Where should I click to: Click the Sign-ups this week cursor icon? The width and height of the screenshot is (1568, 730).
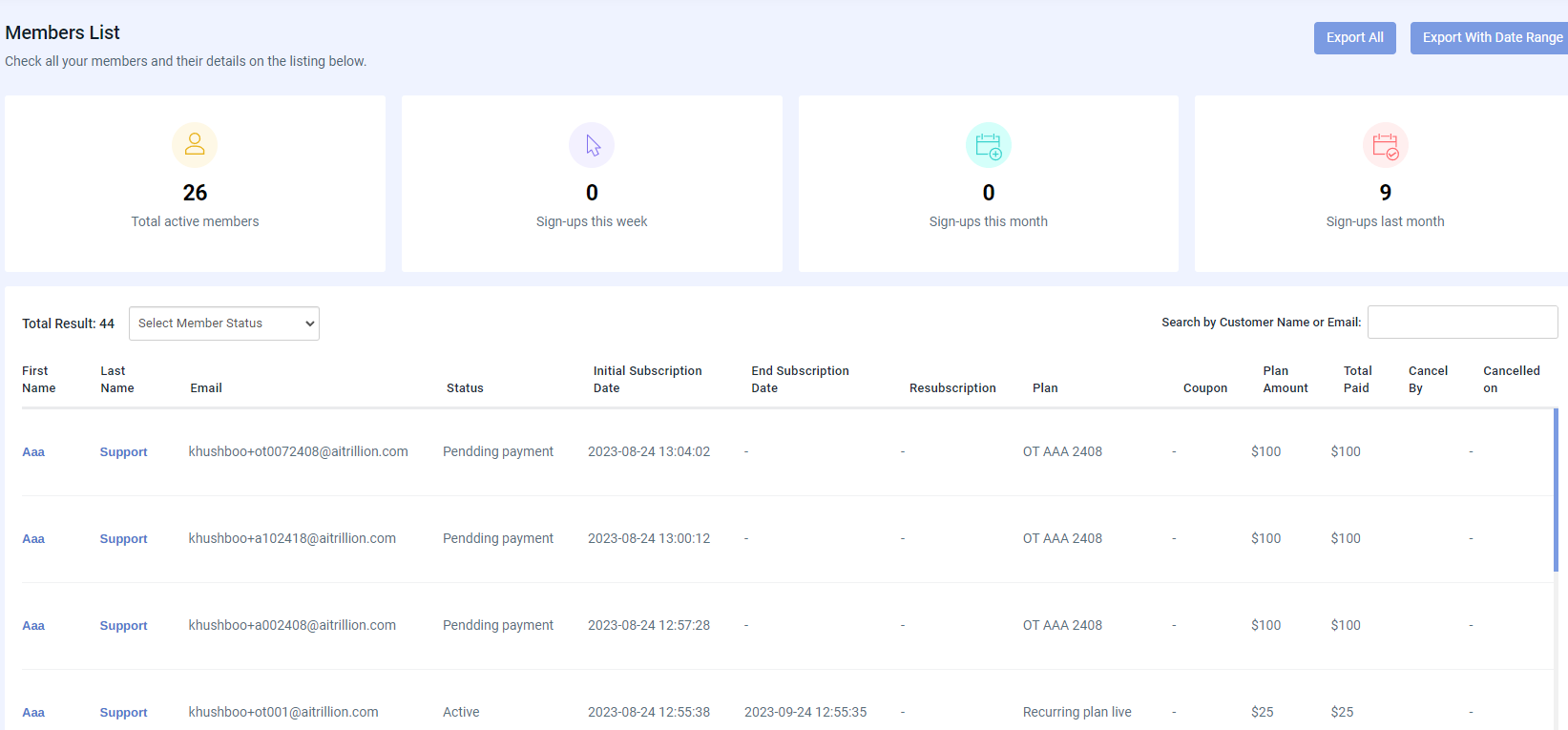tap(592, 145)
